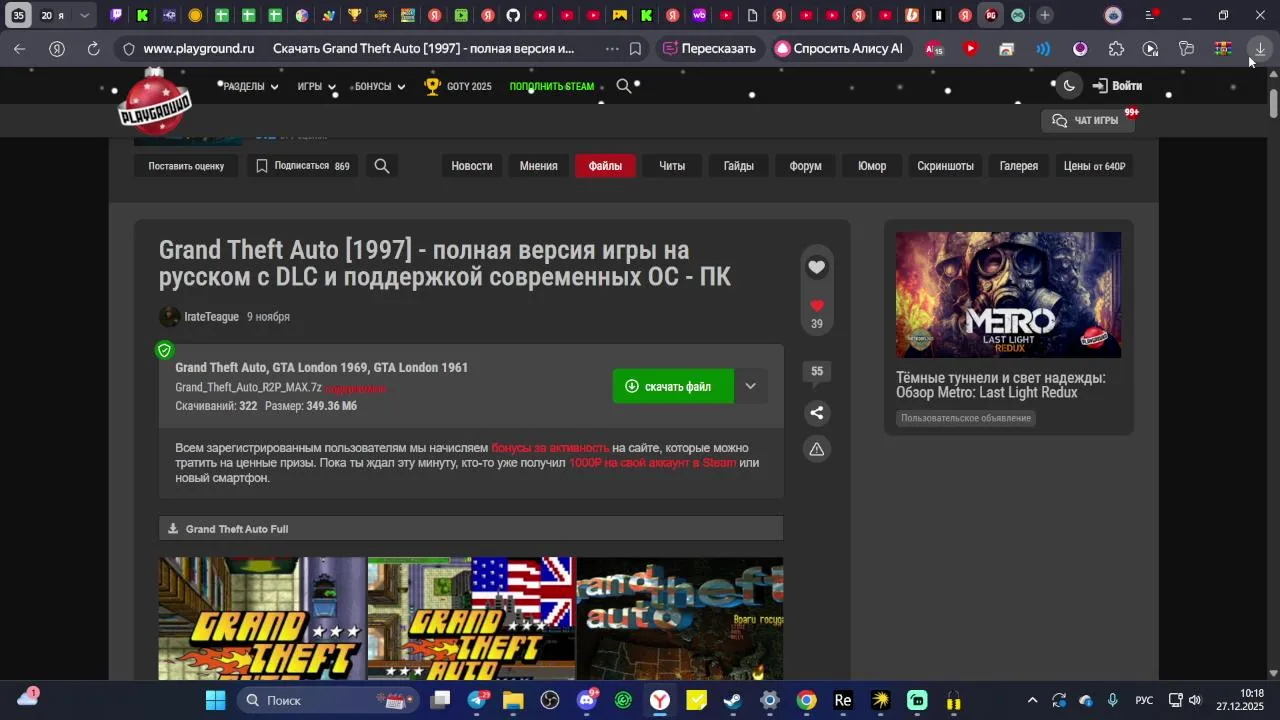Open the game chat (Чат игры)

click(x=1086, y=120)
